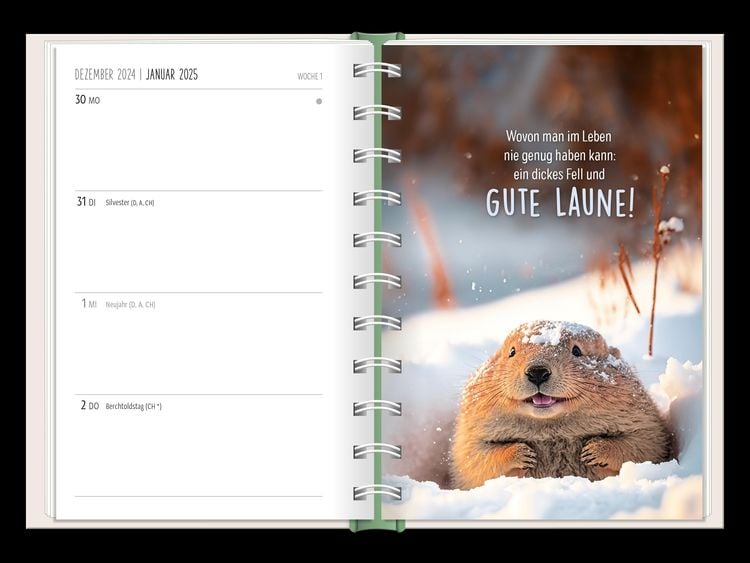Click the Berchtoldstag (CH *) holiday text
The width and height of the screenshot is (750, 563).
(133, 407)
